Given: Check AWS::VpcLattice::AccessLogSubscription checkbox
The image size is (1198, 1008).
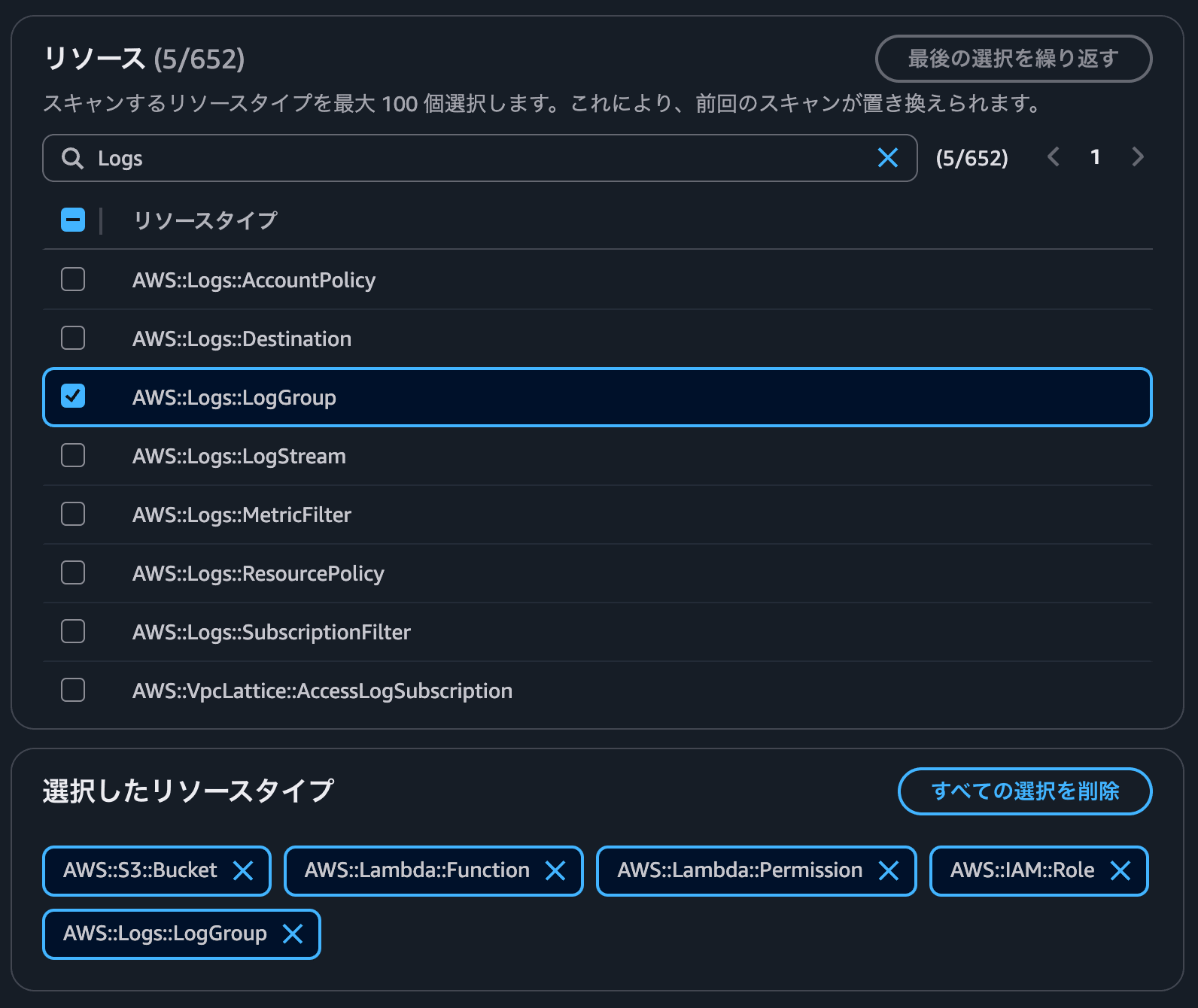Looking at the screenshot, I should (73, 690).
